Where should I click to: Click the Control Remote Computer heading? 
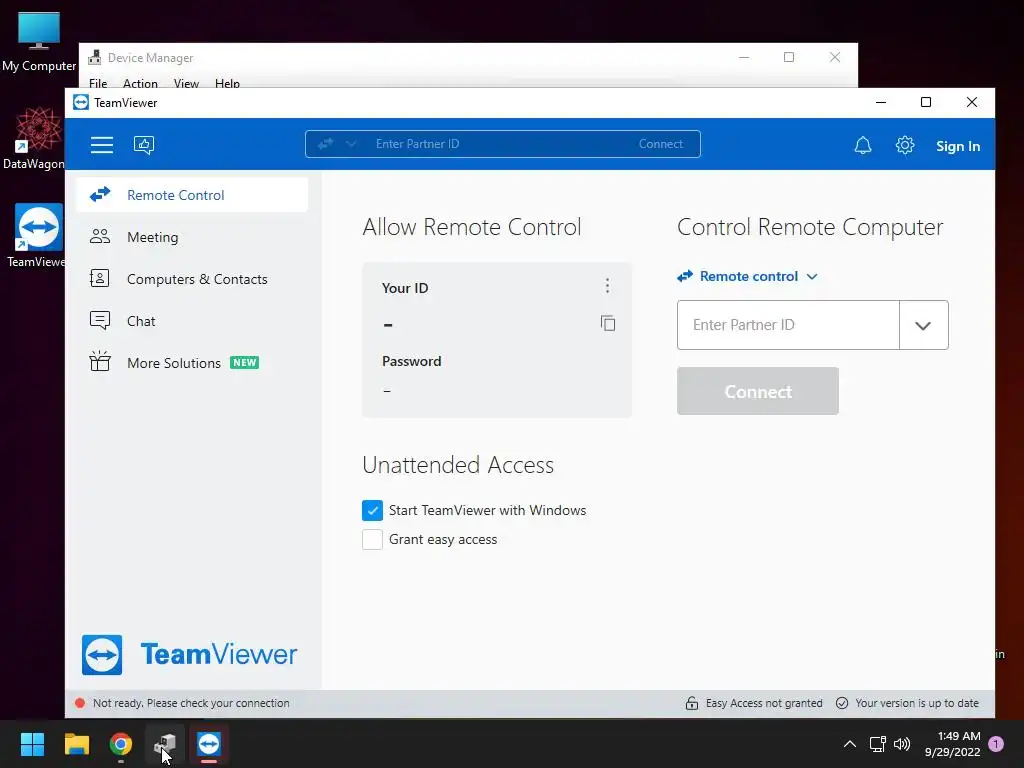(x=810, y=227)
